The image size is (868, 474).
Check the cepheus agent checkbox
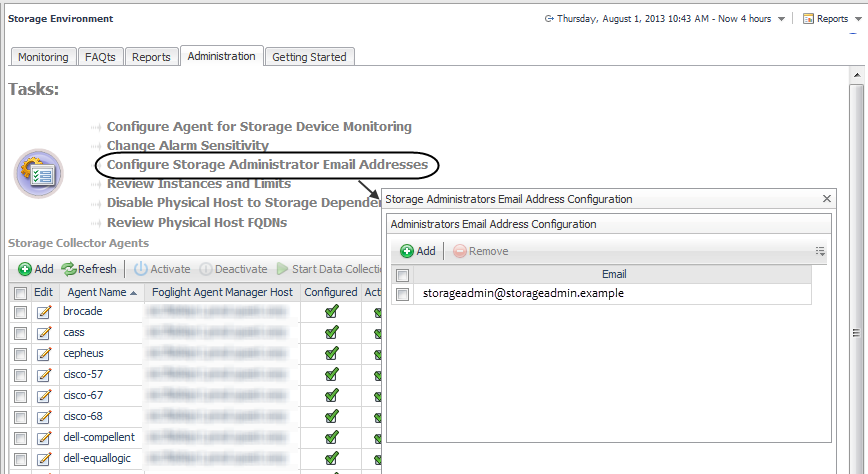(x=20, y=354)
